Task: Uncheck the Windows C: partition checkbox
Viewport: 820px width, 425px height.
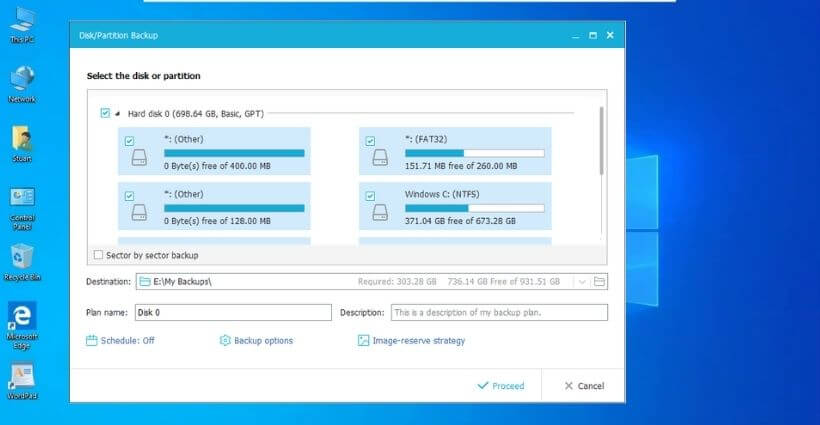Action: [x=370, y=196]
